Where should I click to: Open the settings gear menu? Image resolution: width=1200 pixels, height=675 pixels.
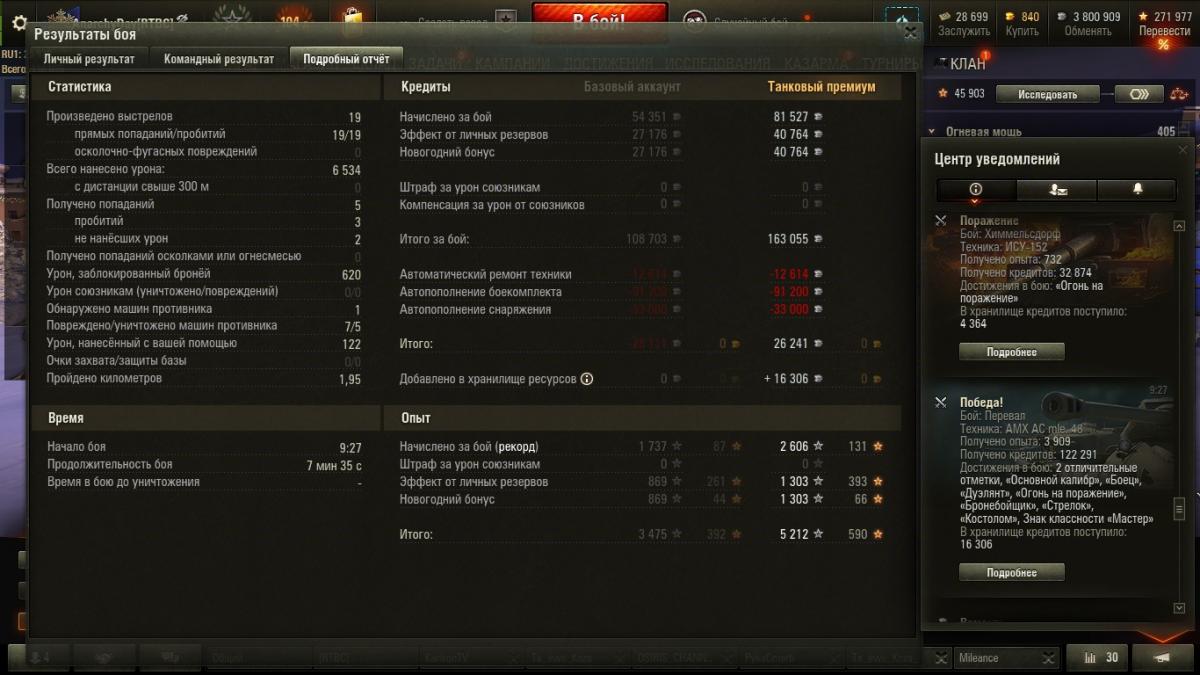19,21
